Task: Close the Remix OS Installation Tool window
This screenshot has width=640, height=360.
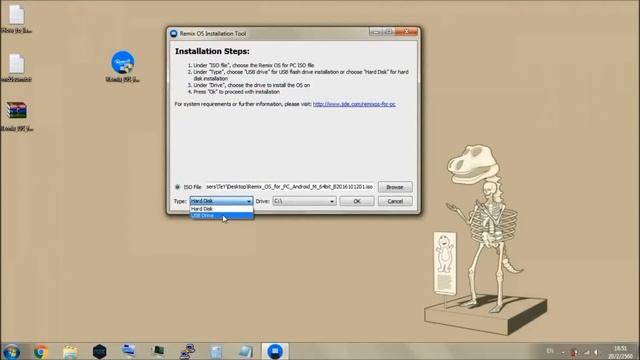Action: point(407,31)
